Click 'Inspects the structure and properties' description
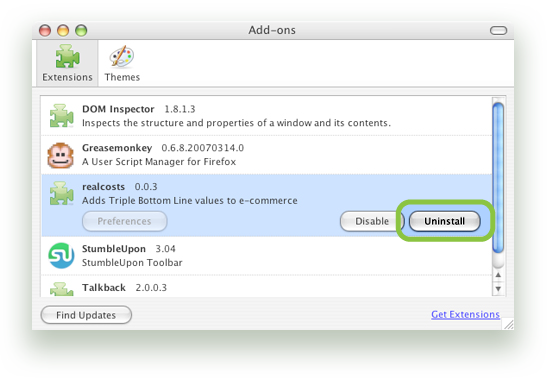550x380 pixels. 236,123
